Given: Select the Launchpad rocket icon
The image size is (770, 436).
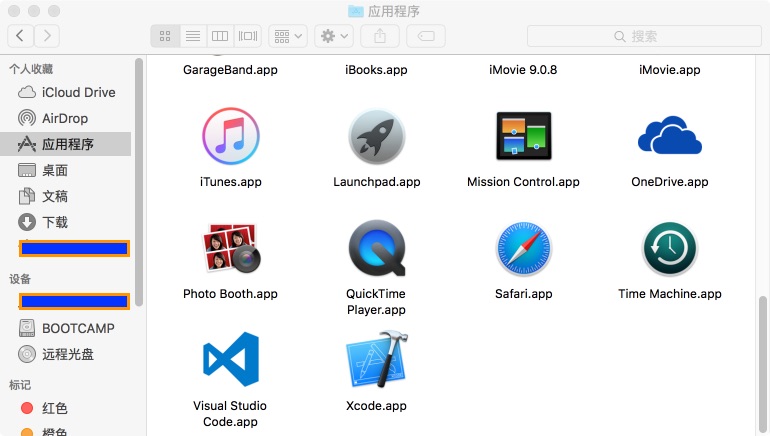Looking at the screenshot, I should 377,136.
